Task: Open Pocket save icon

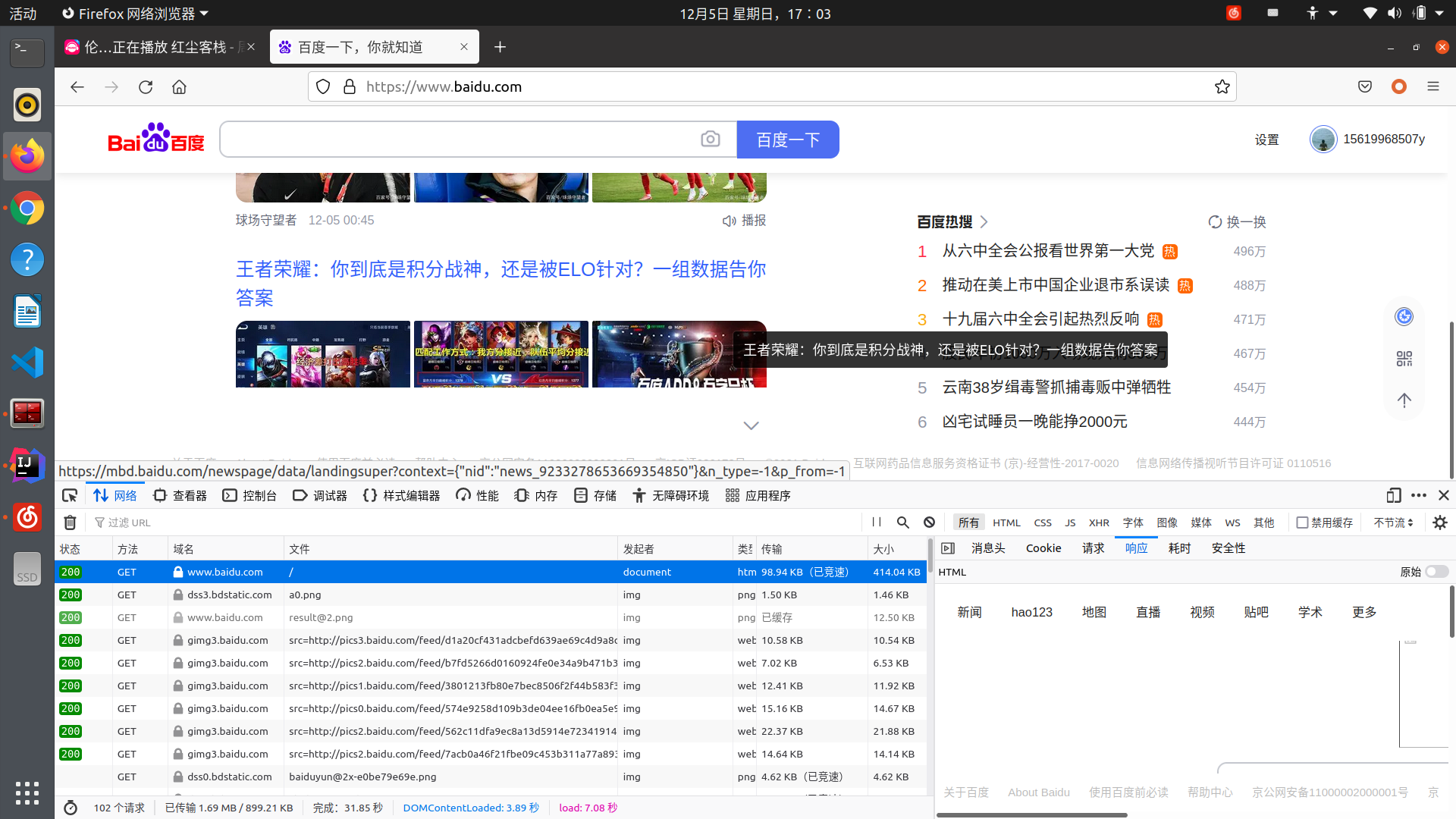Action: pos(1365,87)
